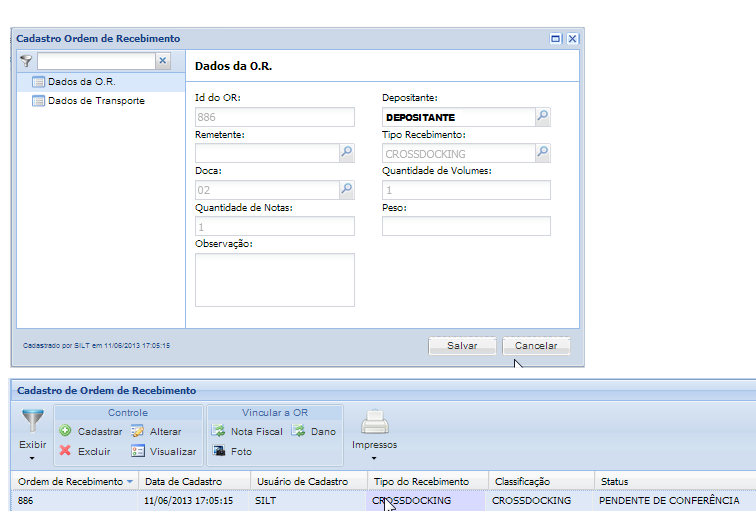Open the Exibir filter funnel menu
The width and height of the screenshot is (756, 523).
coord(32,434)
